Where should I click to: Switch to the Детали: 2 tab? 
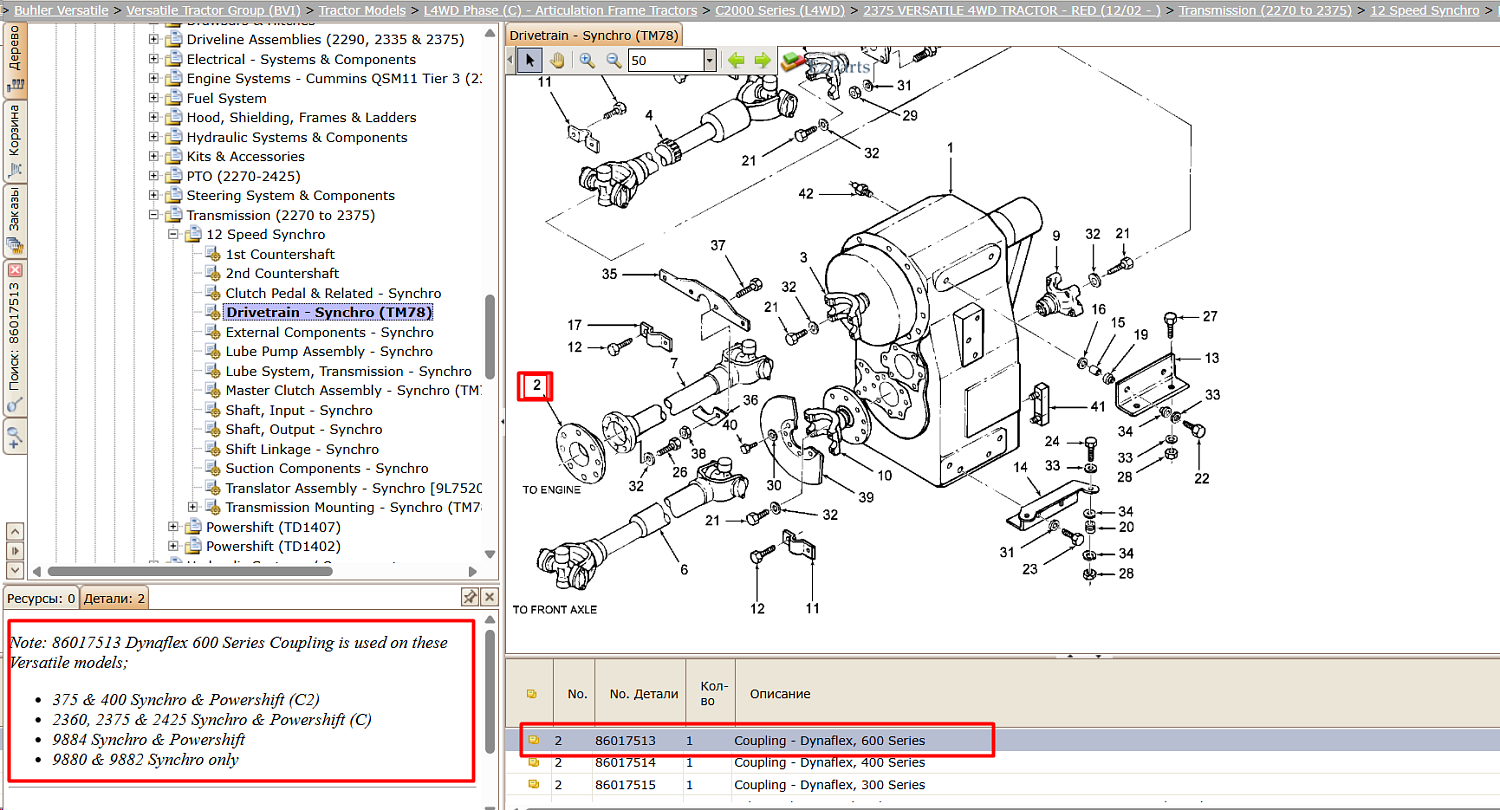coord(114,598)
